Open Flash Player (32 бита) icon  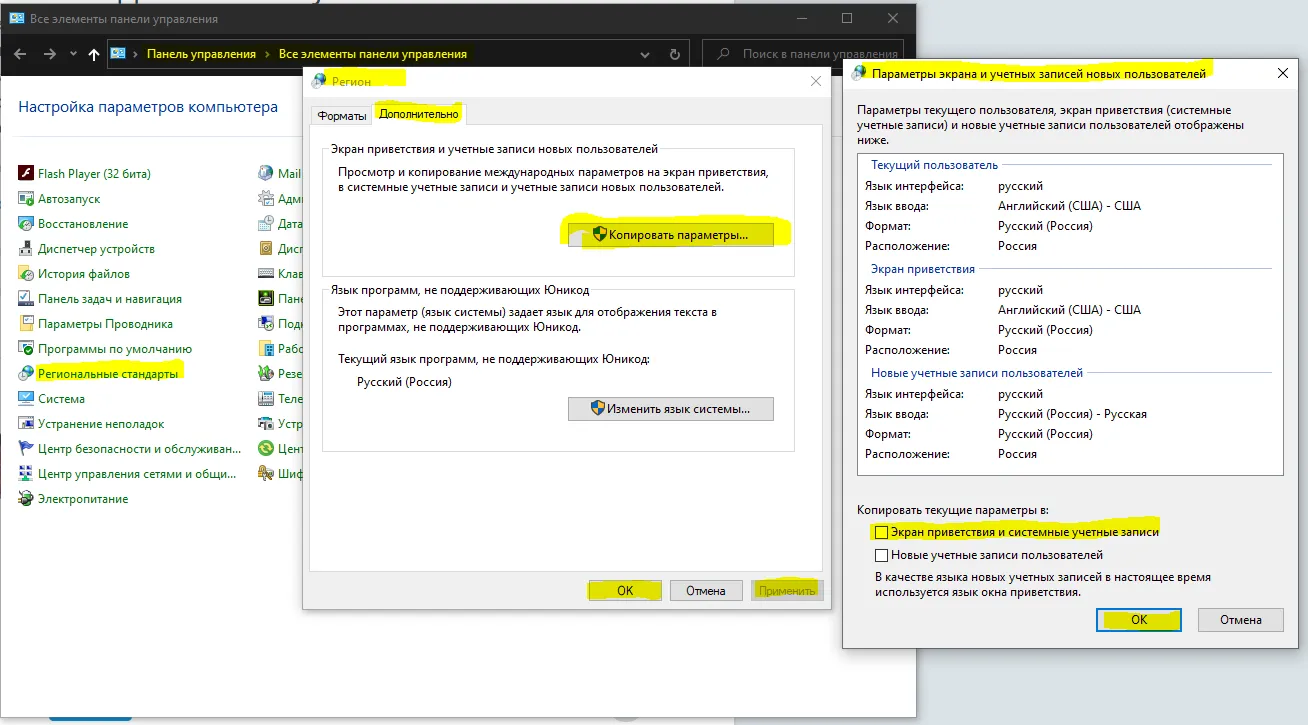(x=26, y=173)
